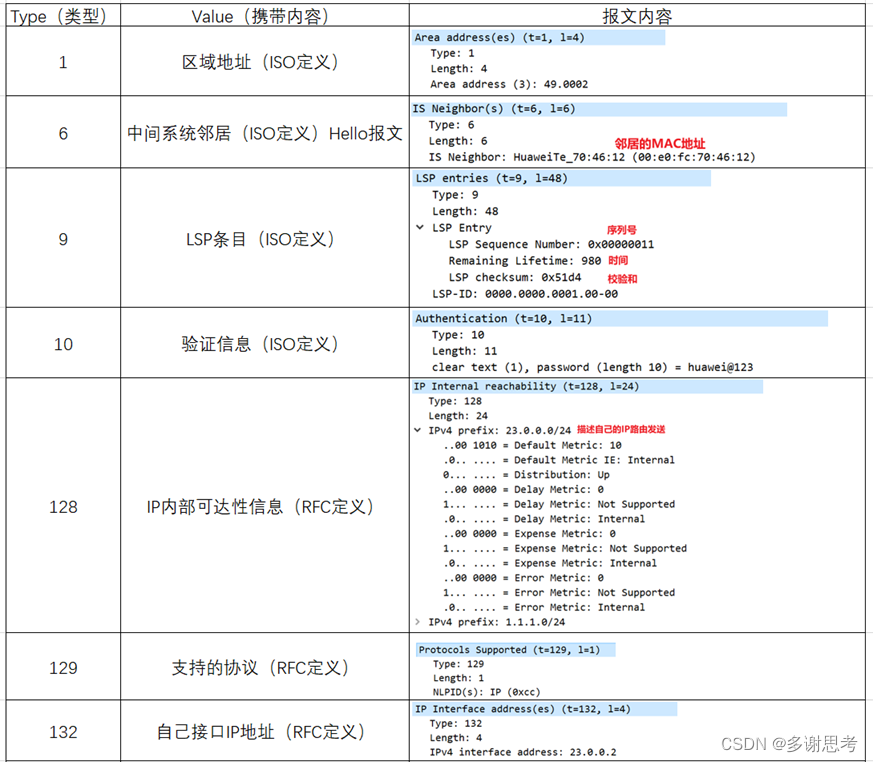Viewport: 873px width, 762px height.
Task: Click the Default Metric IE: Internal line
Action: coord(558,460)
